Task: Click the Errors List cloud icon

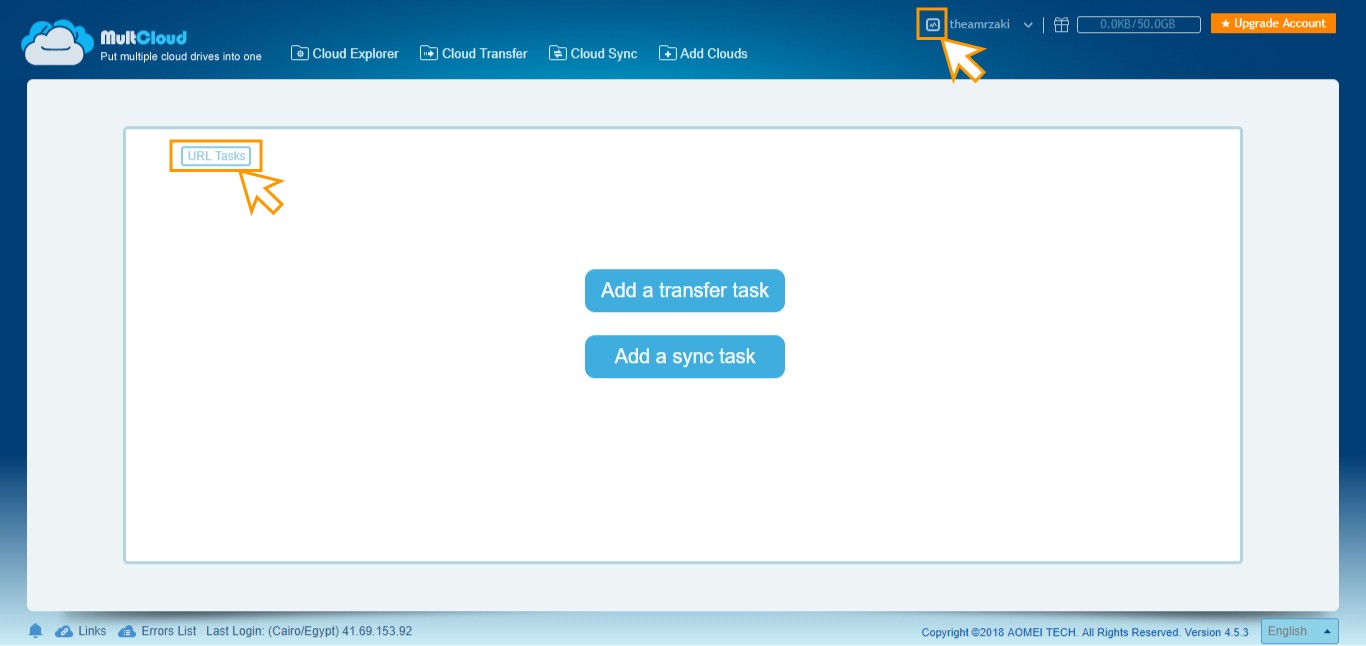Action: point(127,631)
